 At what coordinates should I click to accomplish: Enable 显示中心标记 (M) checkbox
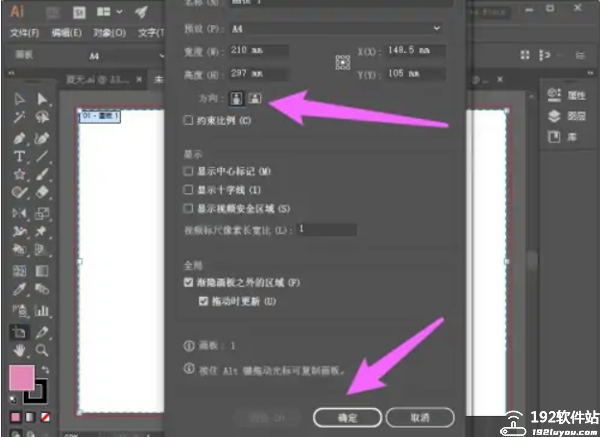(x=188, y=171)
